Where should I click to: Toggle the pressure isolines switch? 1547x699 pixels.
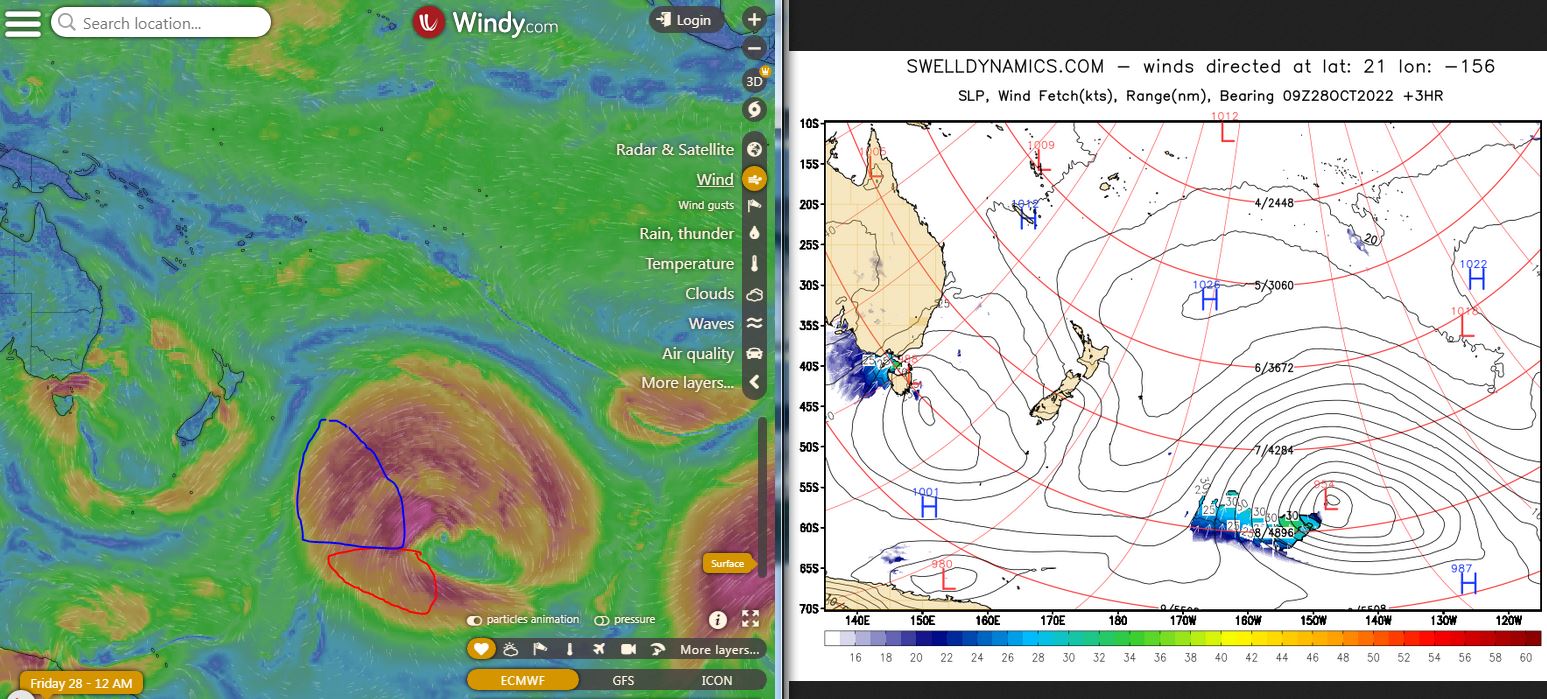coord(602,620)
